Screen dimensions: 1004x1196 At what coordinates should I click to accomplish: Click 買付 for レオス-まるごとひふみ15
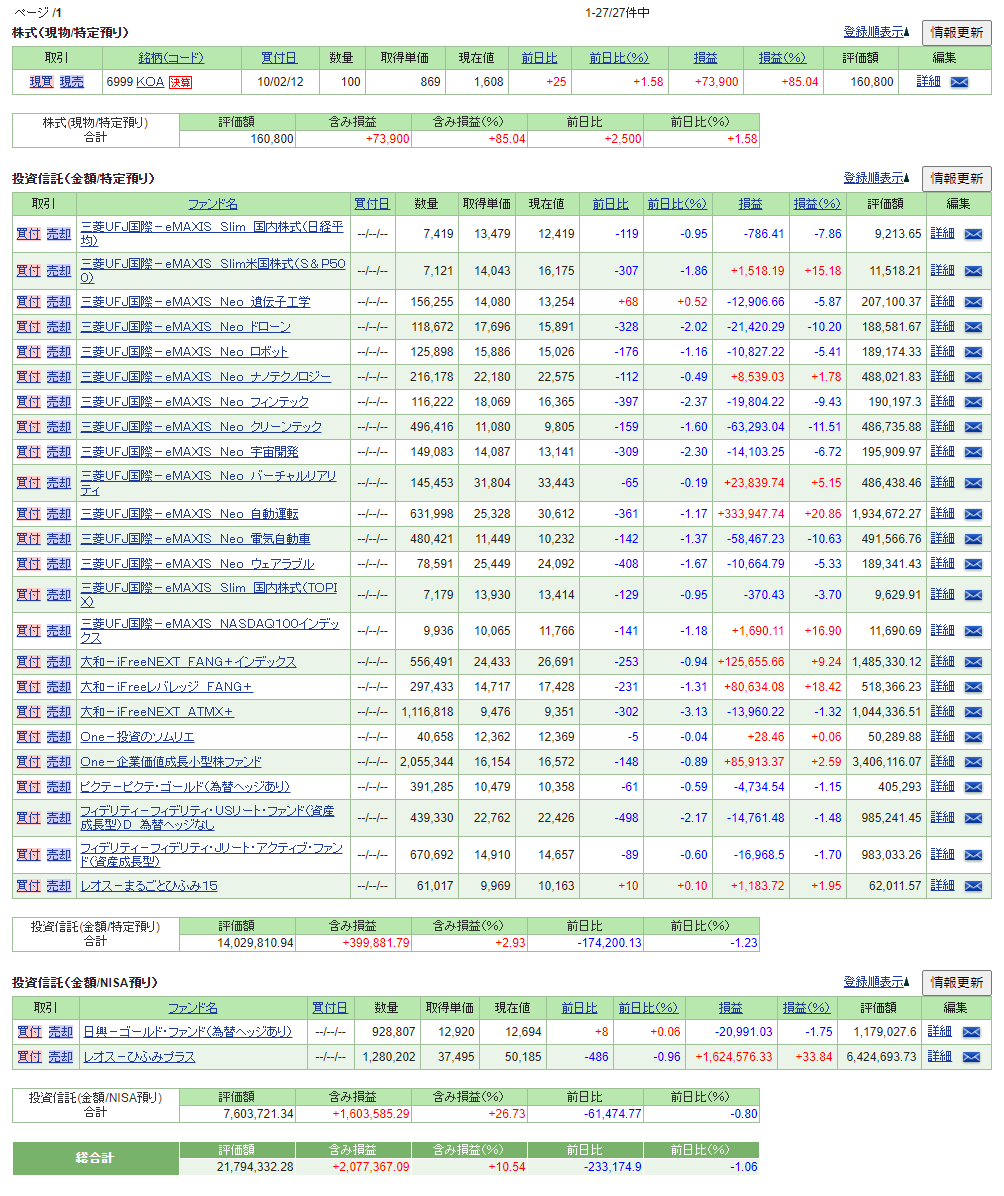pos(28,886)
